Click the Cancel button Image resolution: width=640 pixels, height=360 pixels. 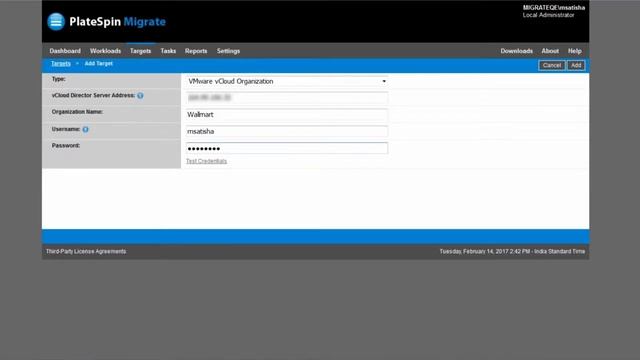(x=552, y=65)
